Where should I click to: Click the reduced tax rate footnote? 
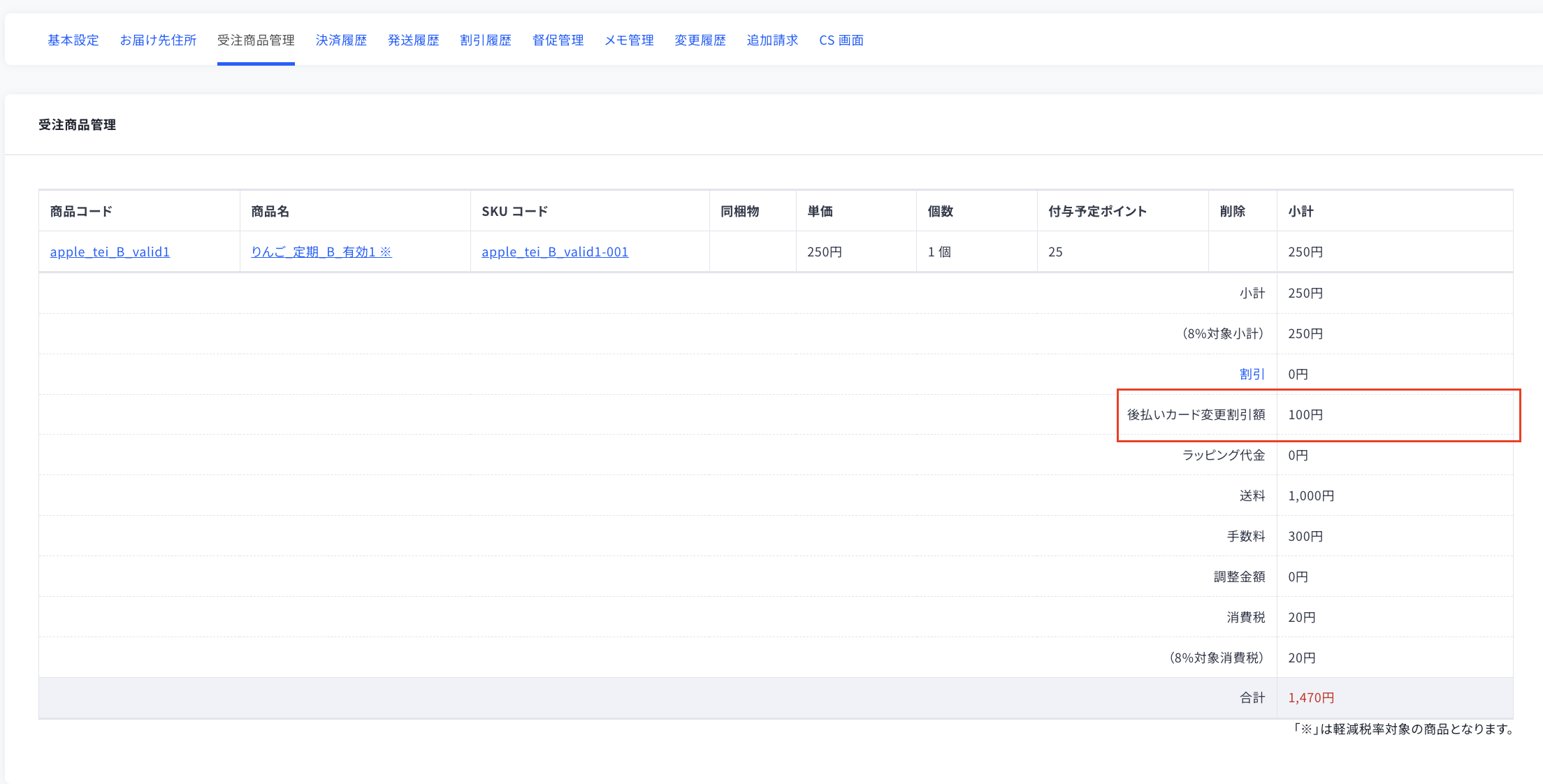[x=1403, y=729]
